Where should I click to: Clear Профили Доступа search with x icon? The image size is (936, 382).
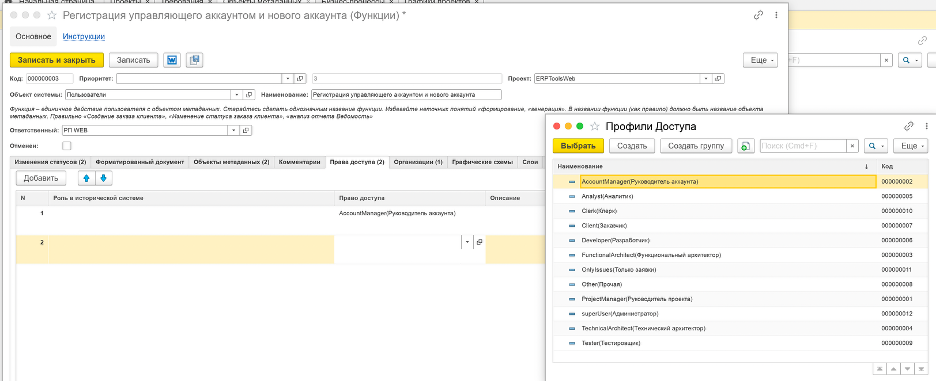click(853, 146)
